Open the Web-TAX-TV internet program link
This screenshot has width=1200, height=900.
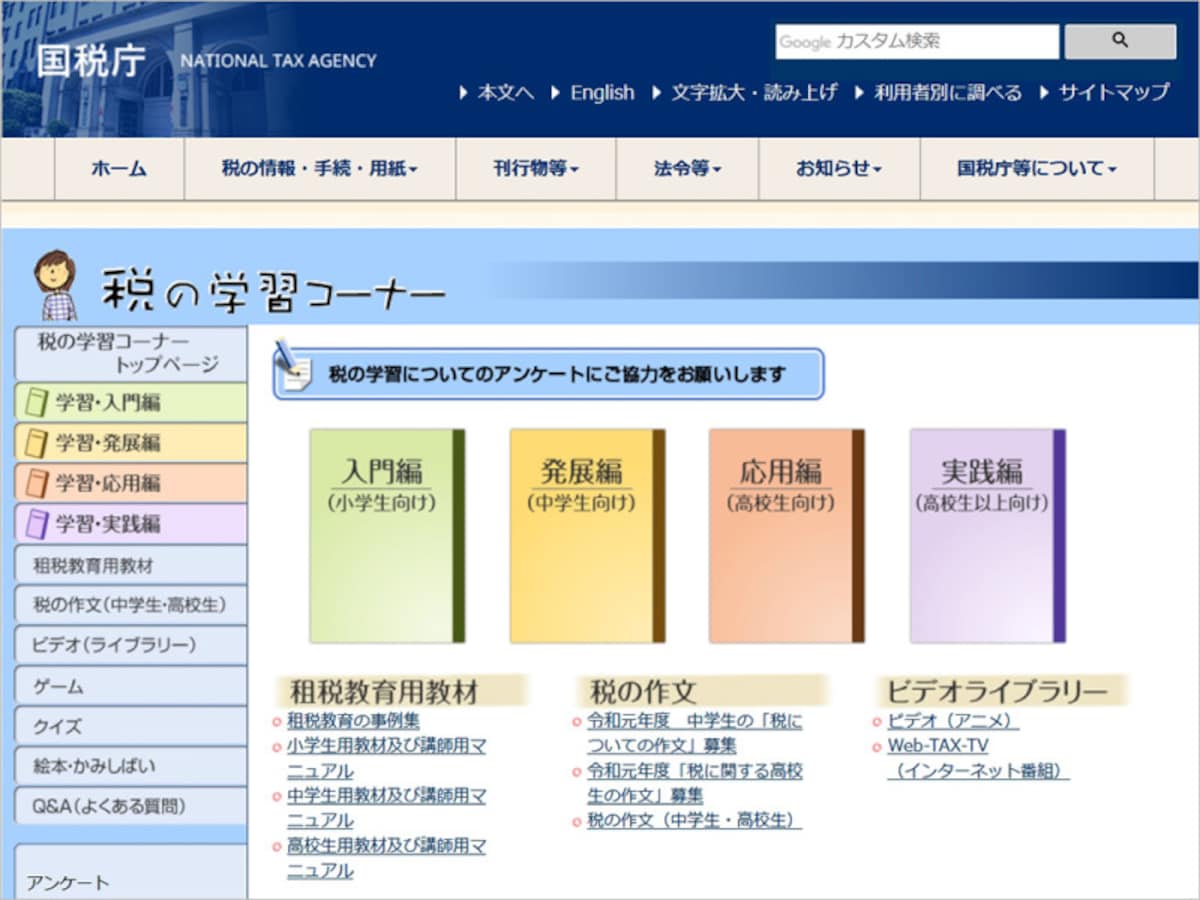(978, 758)
